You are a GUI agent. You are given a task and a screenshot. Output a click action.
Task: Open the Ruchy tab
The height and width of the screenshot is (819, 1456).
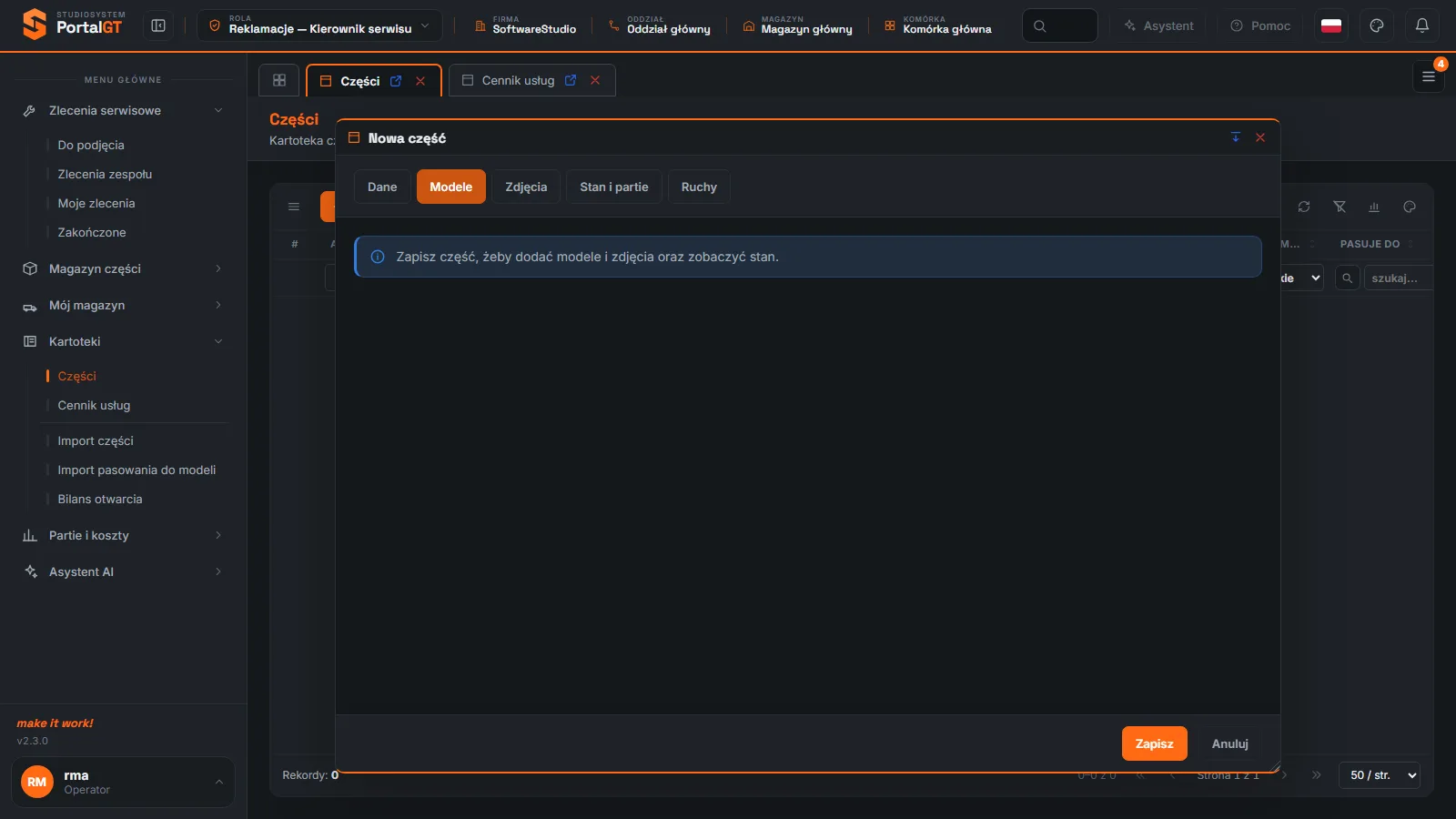click(x=699, y=187)
